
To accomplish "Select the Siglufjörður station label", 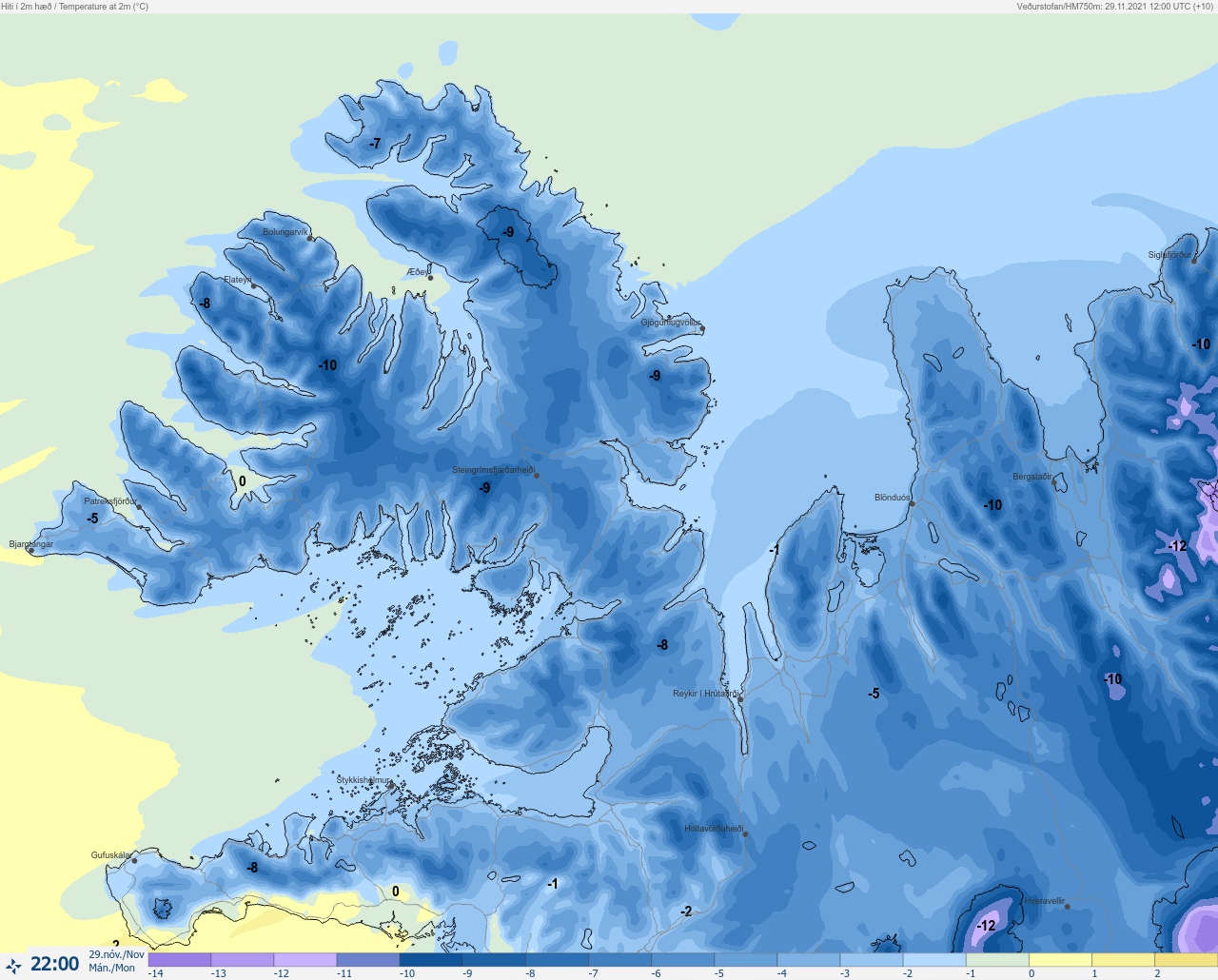I will pos(1169,255).
